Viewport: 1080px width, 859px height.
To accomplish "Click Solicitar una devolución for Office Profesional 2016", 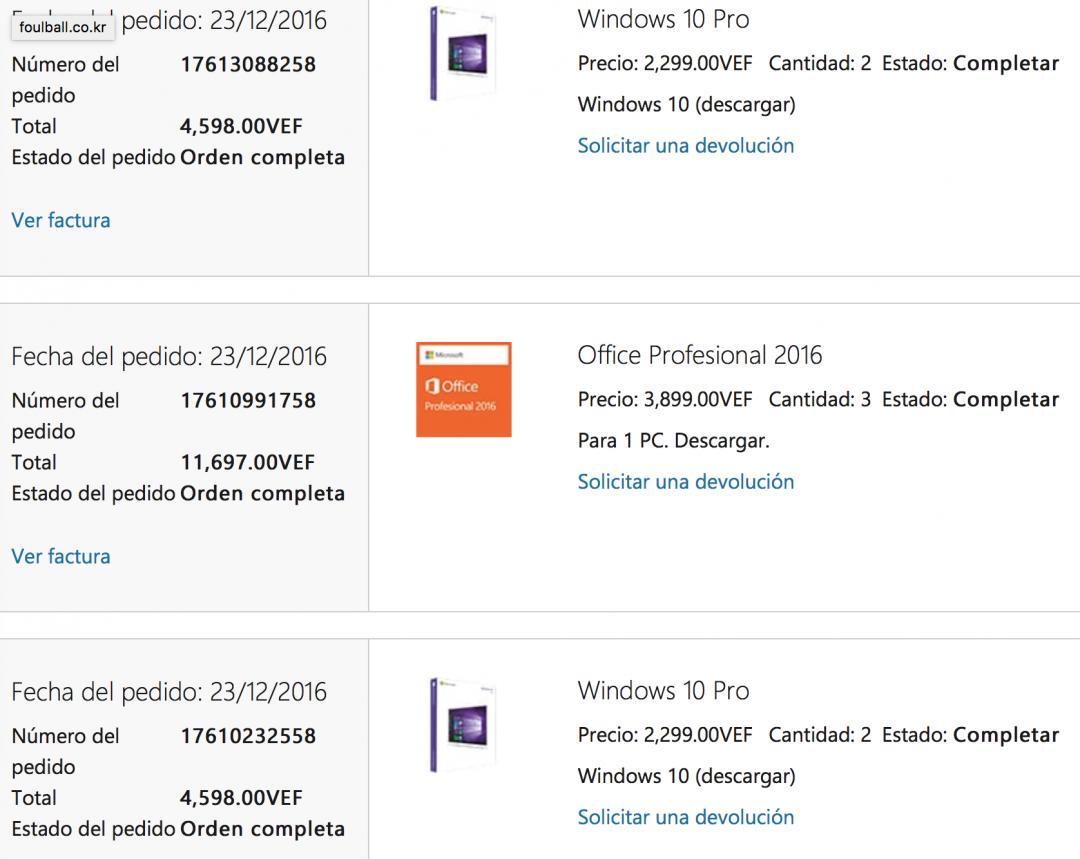I will click(685, 482).
